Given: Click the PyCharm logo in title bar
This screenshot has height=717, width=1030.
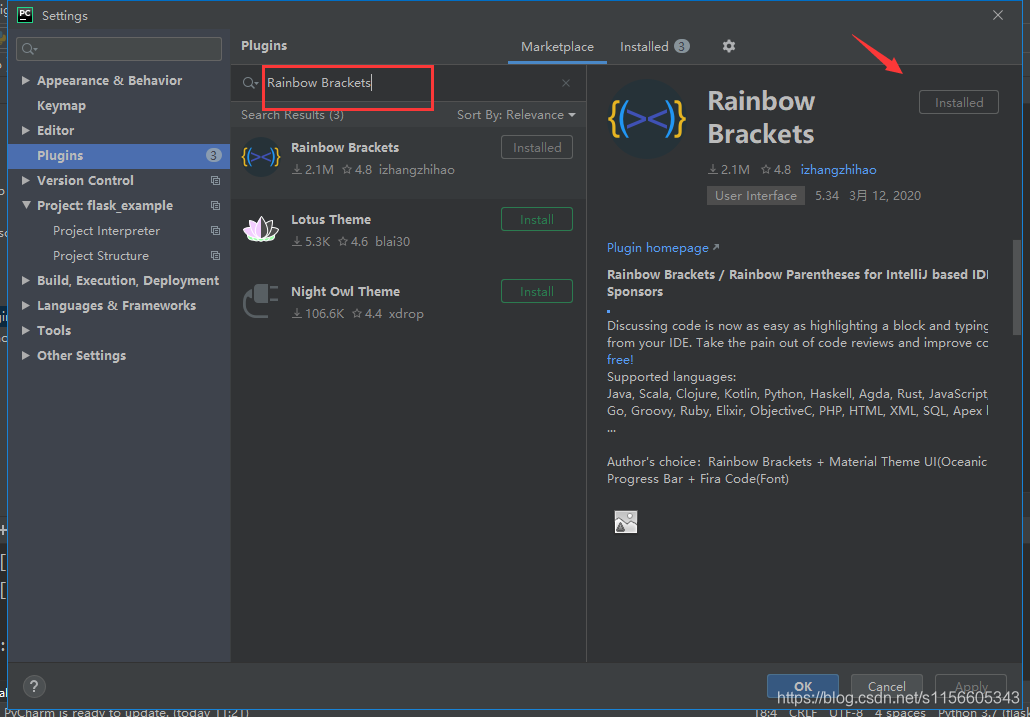Looking at the screenshot, I should tap(25, 15).
